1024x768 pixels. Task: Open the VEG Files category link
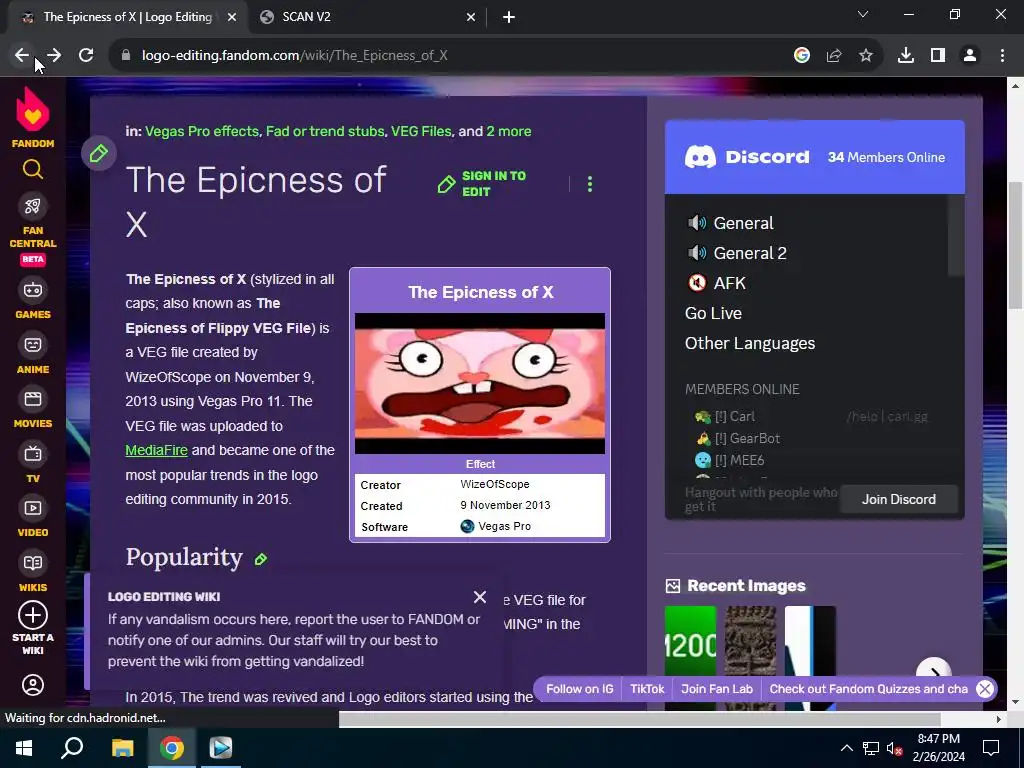click(421, 131)
